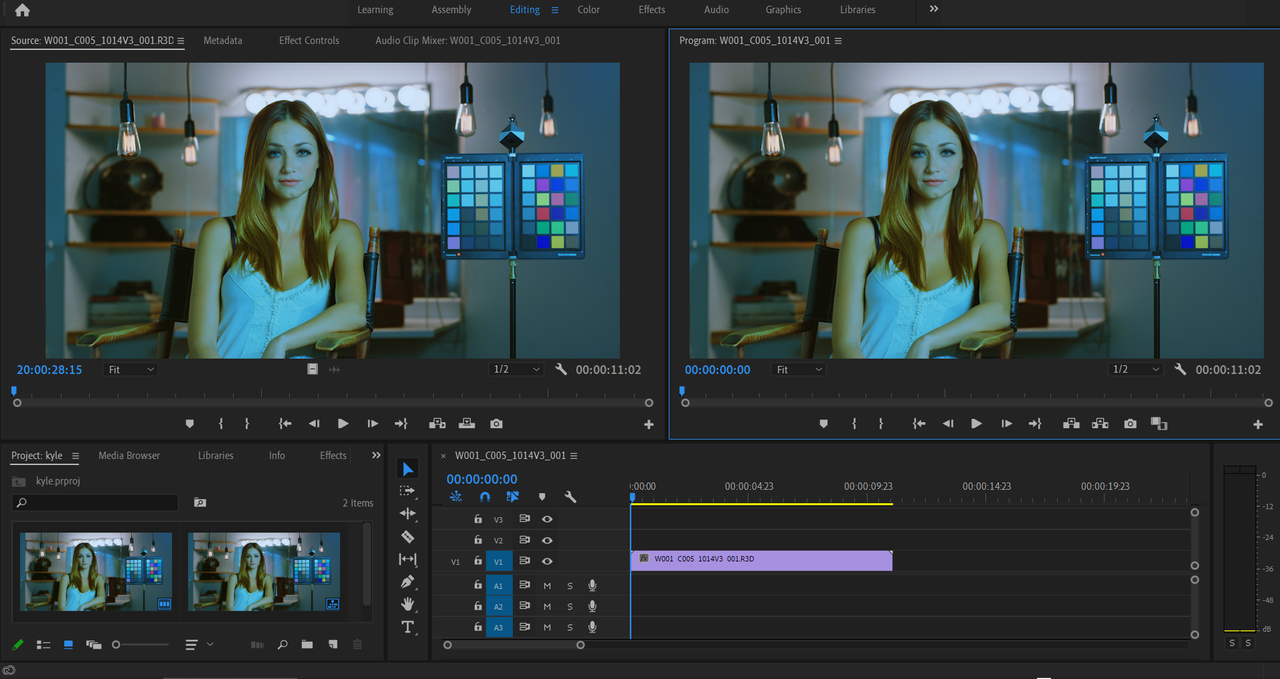Select the Type tool
1280x679 pixels.
tap(407, 627)
